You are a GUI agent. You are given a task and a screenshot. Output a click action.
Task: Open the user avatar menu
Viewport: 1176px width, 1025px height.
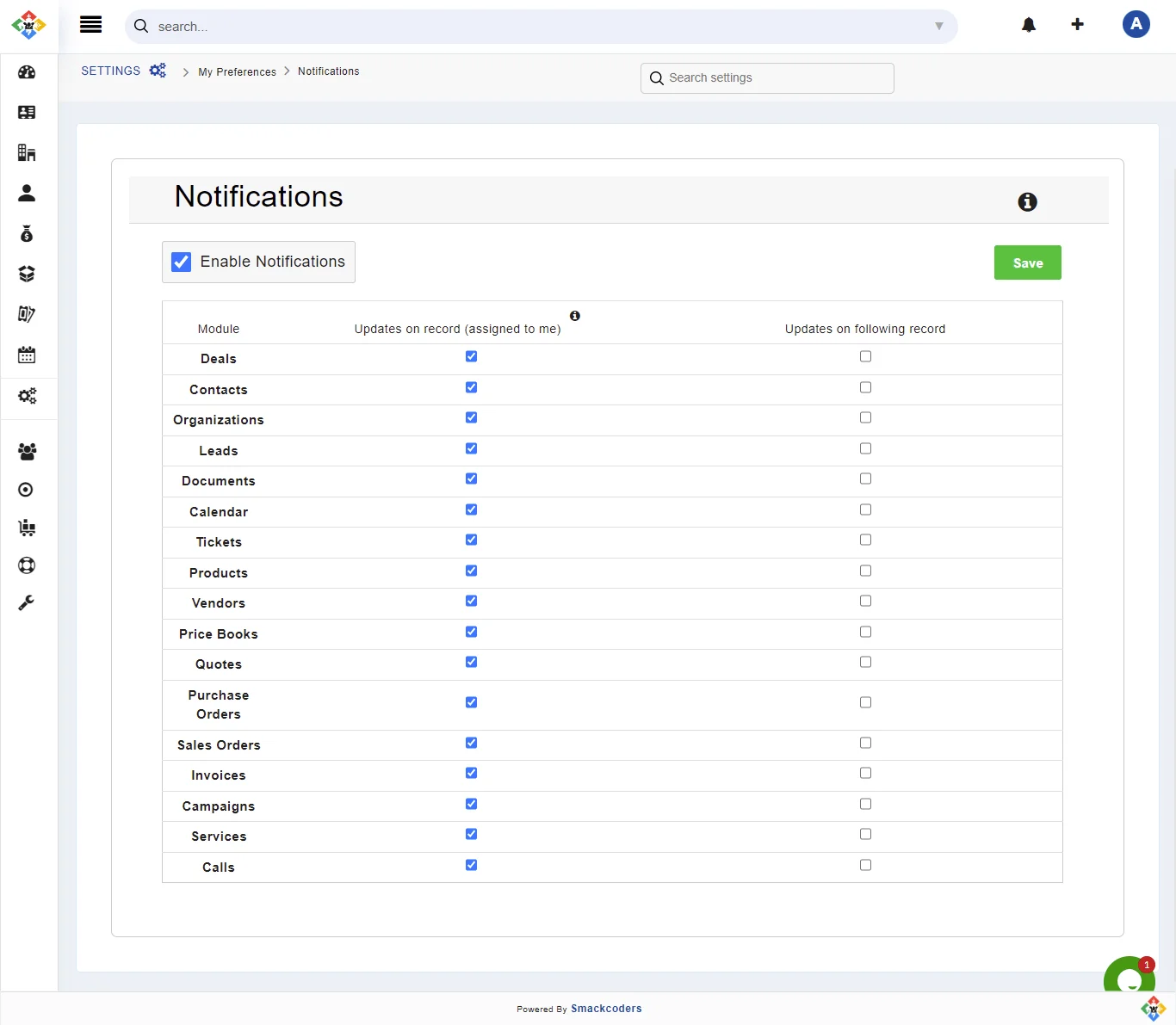point(1136,24)
